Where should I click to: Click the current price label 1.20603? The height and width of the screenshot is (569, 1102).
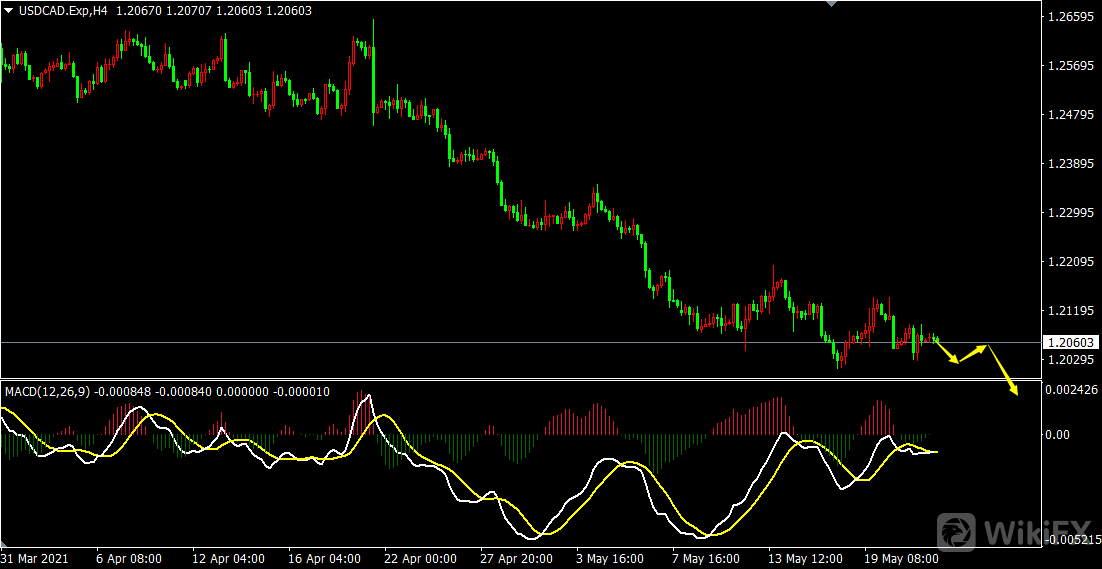pyautogui.click(x=1070, y=342)
